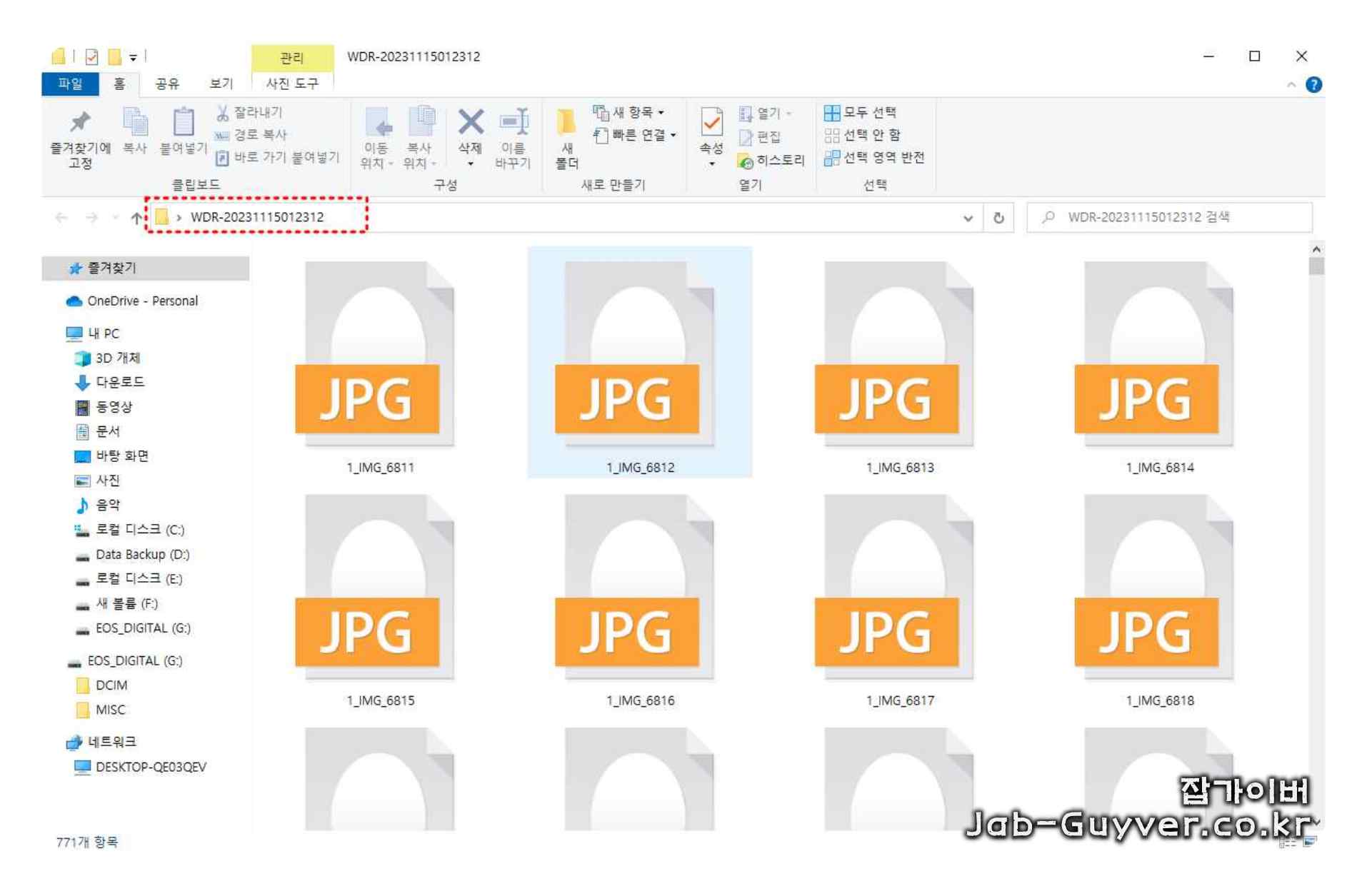Click quick access toolbar new folder icon
Screen dimensions: 1367x896
114,56
